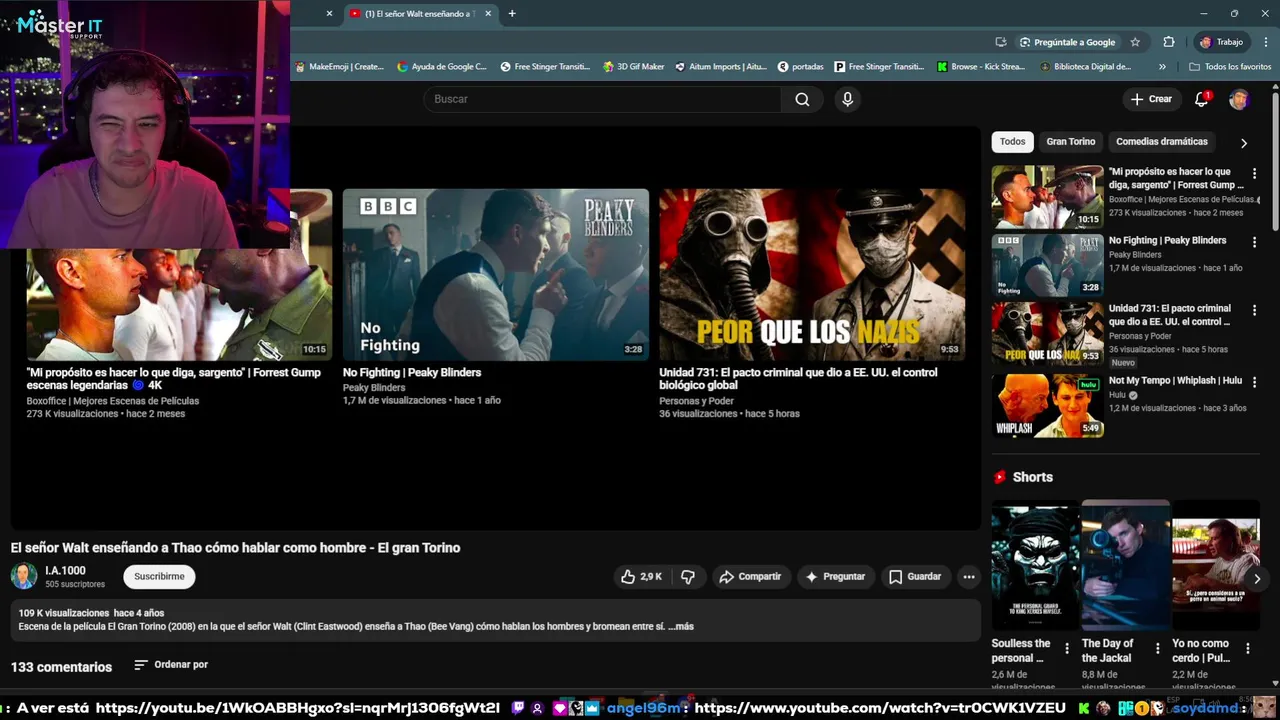The width and height of the screenshot is (1280, 720).
Task: Open 3D Gif Maker bookmark
Action: (x=633, y=67)
